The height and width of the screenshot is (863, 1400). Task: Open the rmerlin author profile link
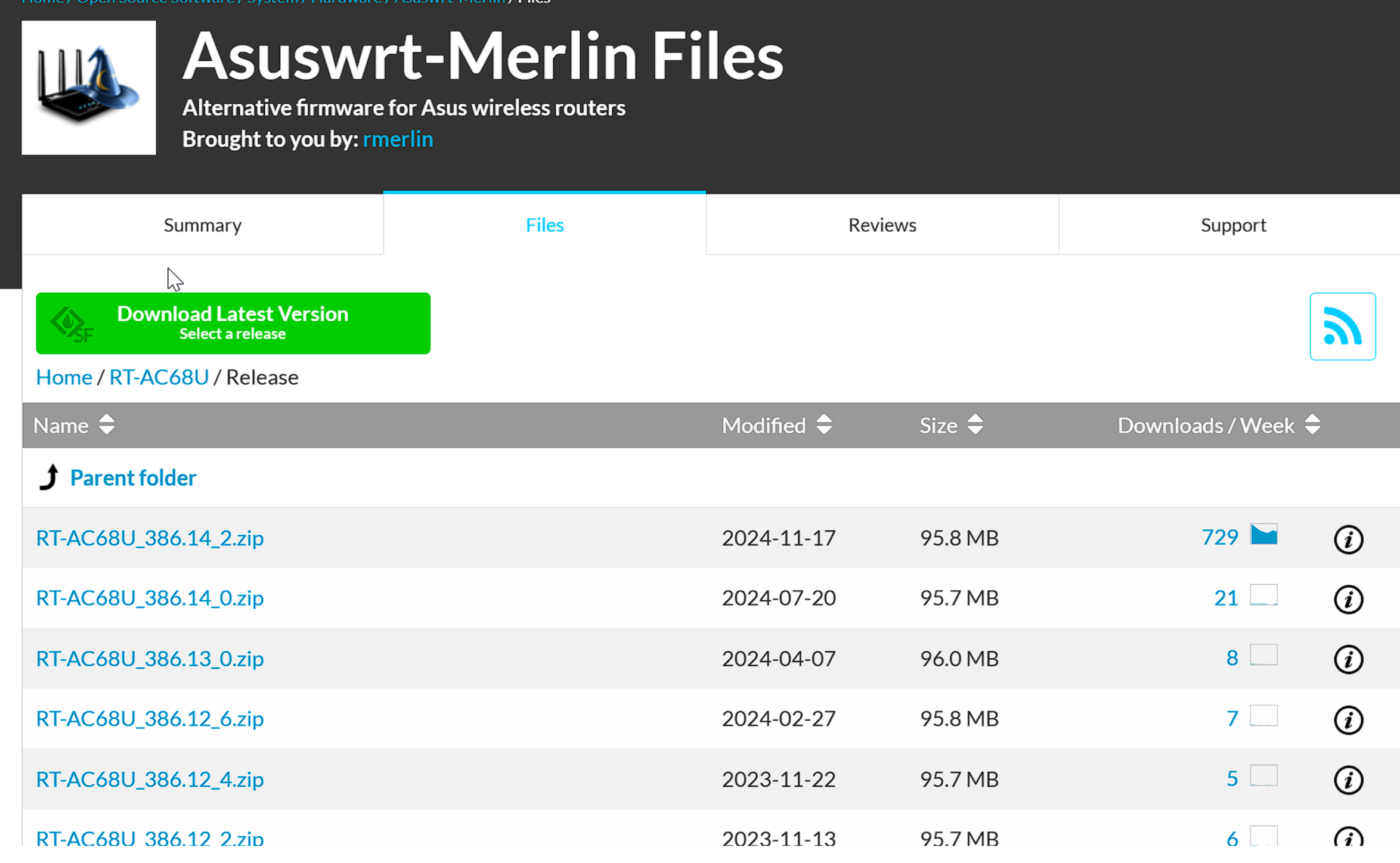[398, 139]
